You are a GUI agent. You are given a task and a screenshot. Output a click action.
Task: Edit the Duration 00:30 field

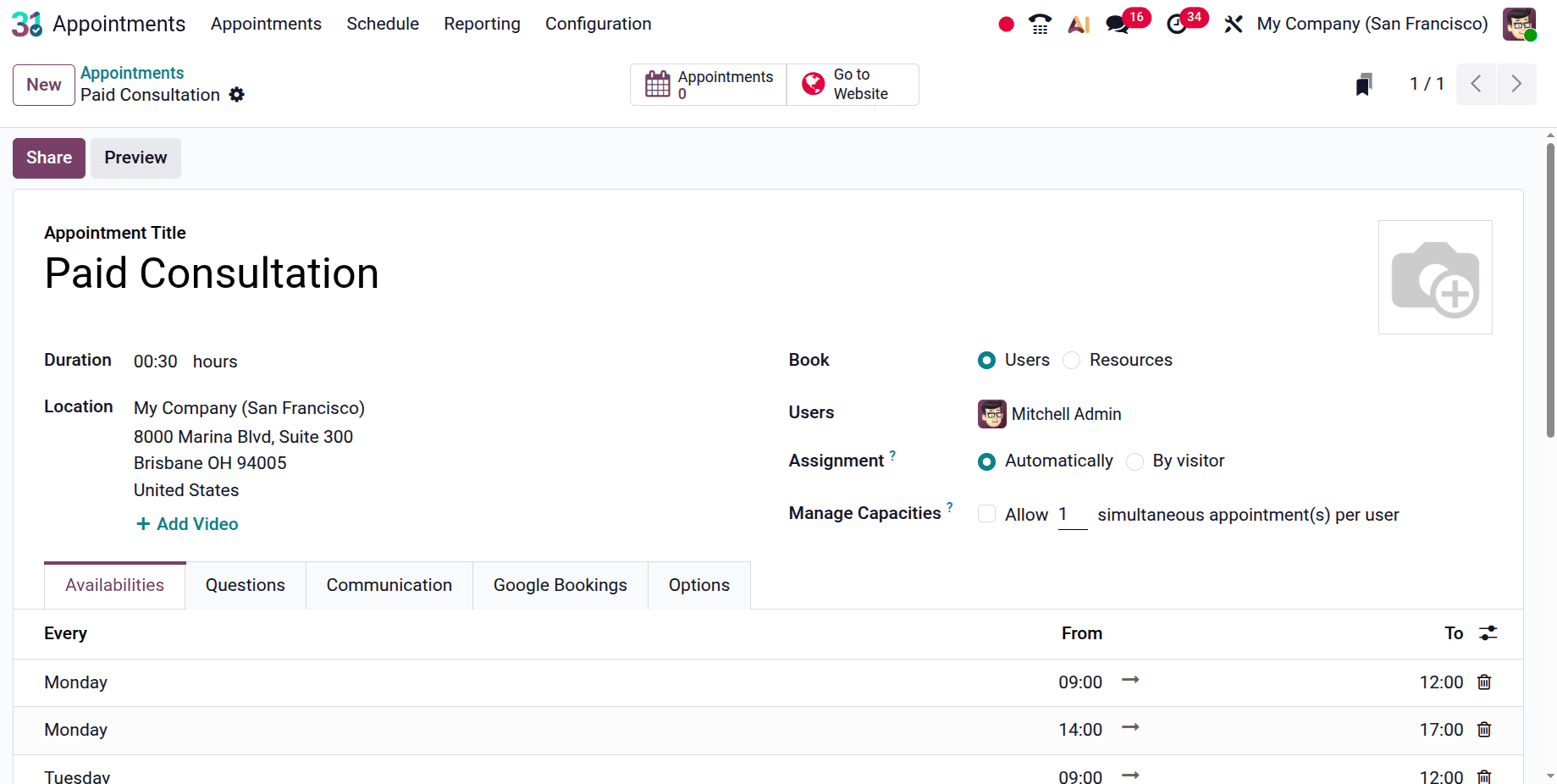156,362
